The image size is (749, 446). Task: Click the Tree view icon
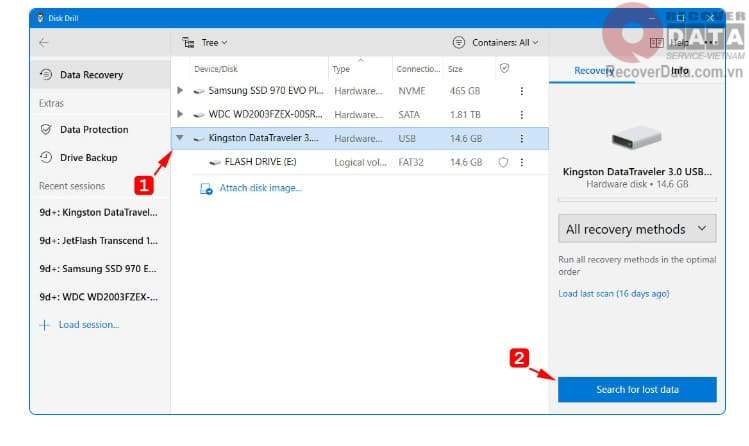[188, 42]
